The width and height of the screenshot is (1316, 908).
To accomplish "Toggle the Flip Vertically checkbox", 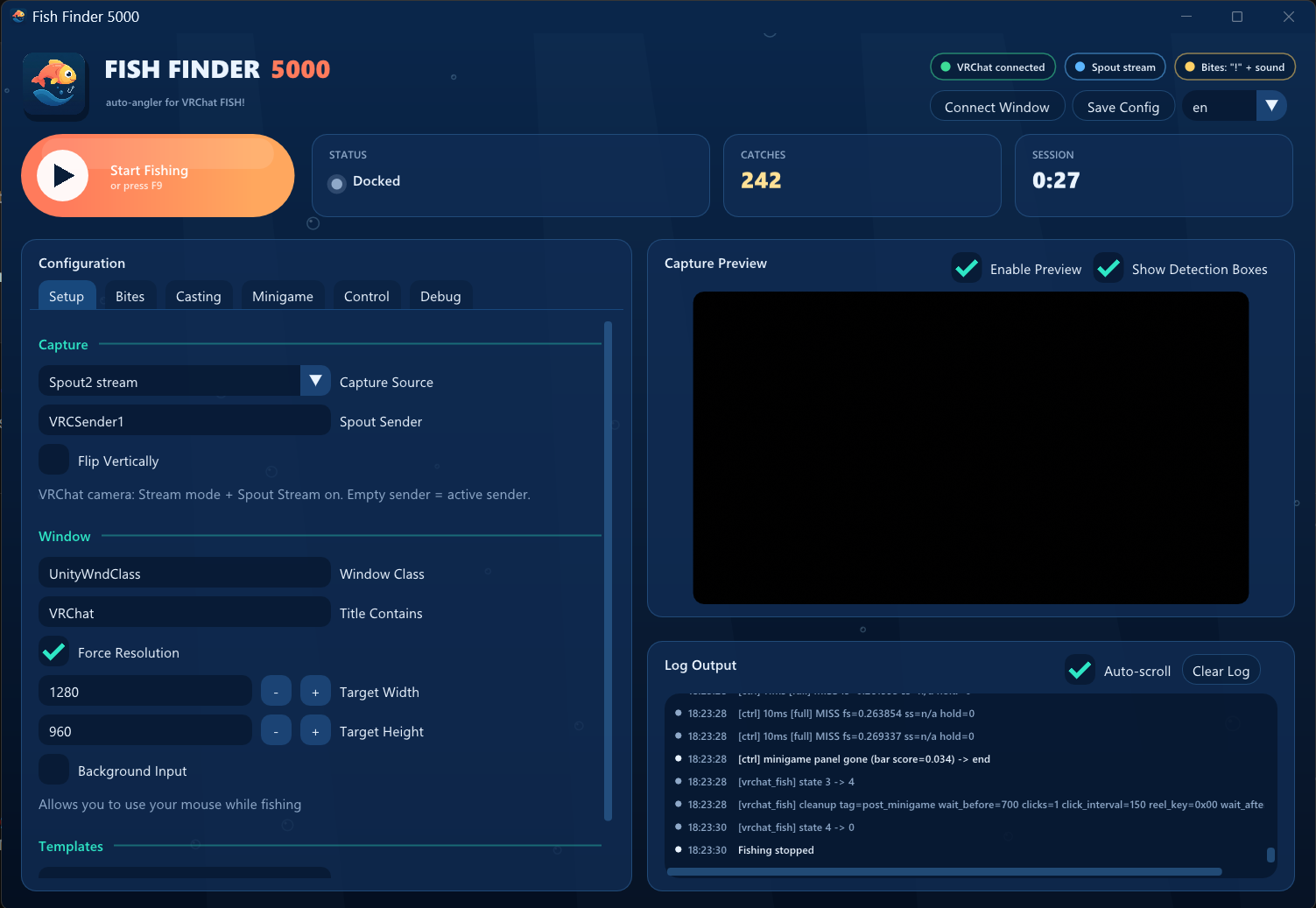I will [53, 460].
